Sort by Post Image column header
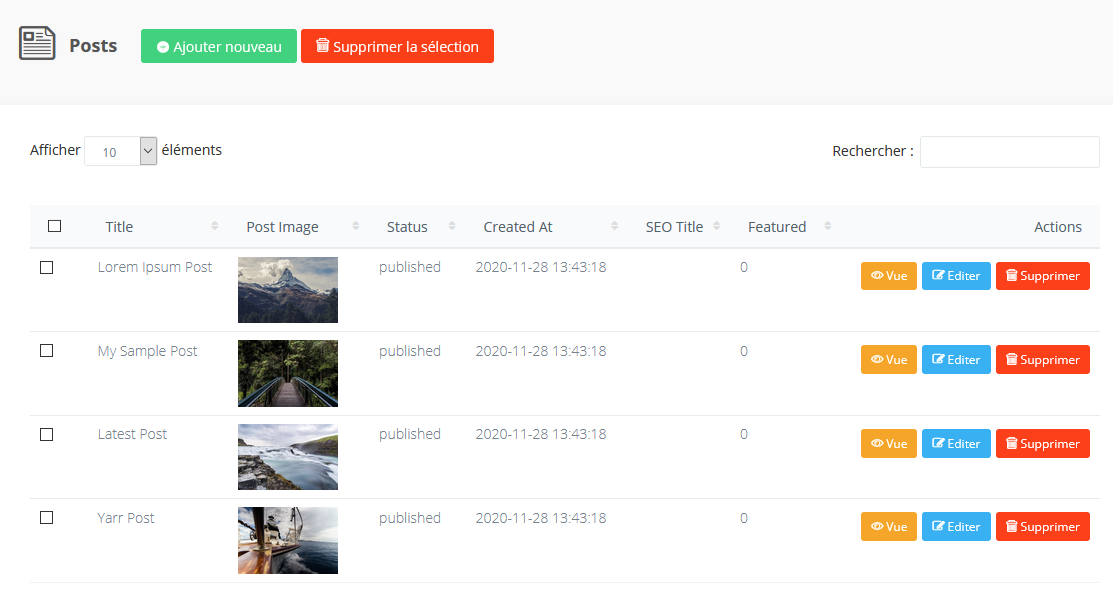 click(x=283, y=227)
